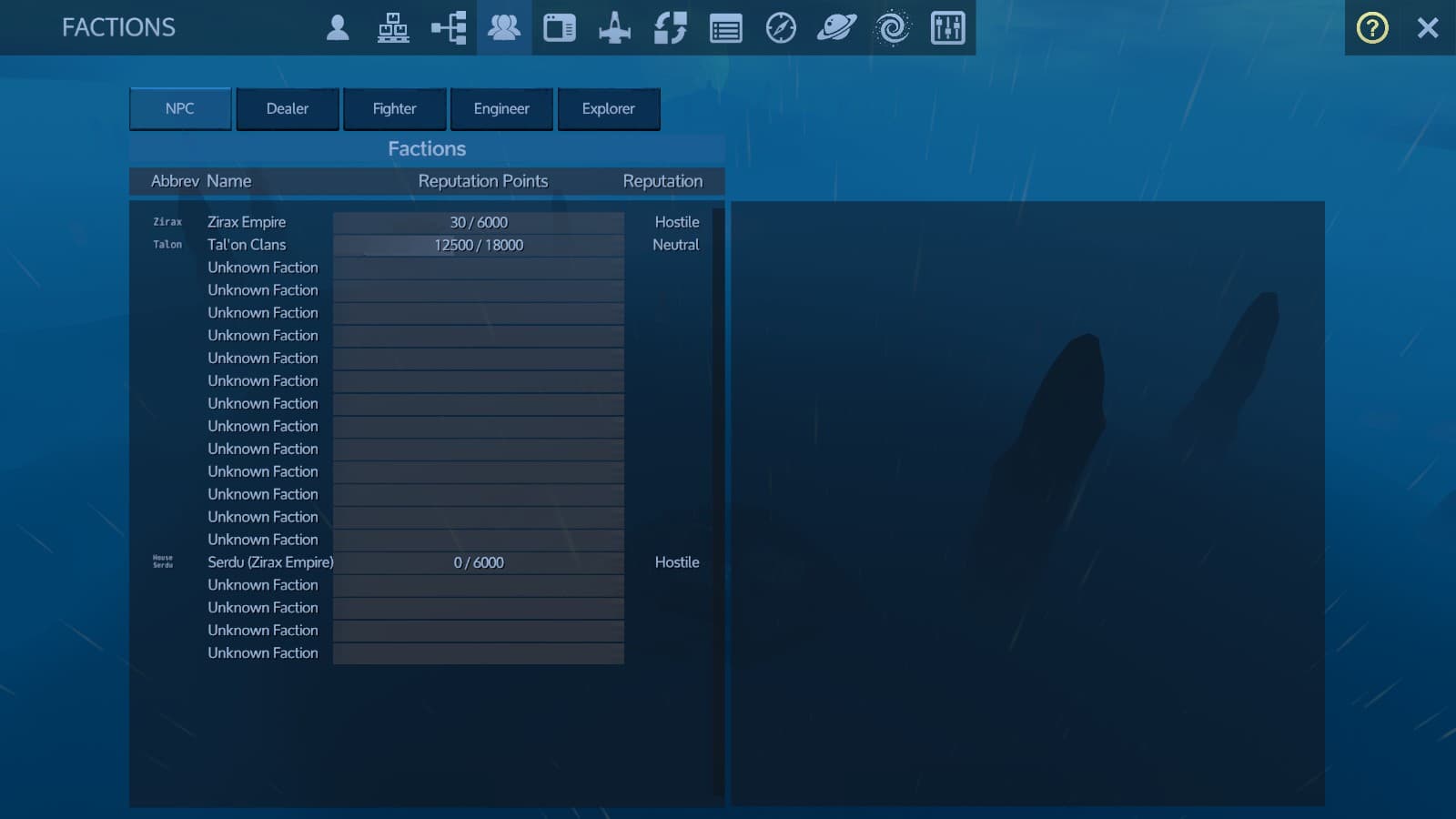The height and width of the screenshot is (819, 1456).
Task: Click the faction list scrollbar
Action: [718, 500]
